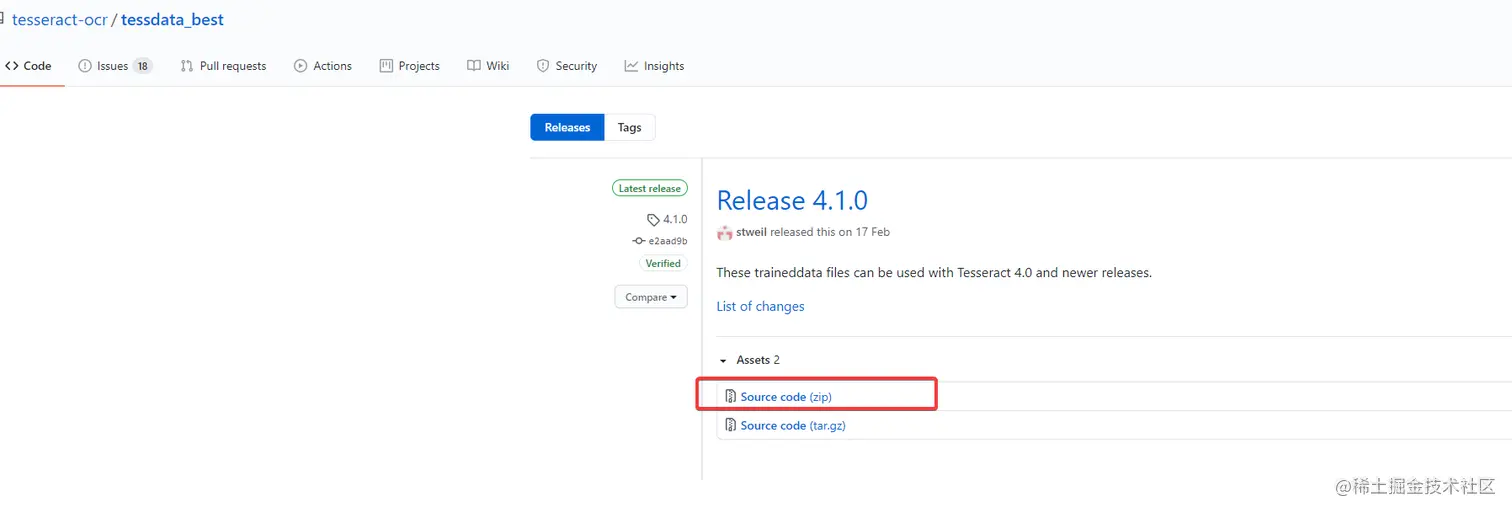This screenshot has width=1512, height=513.
Task: Click the stweil avatar image
Action: (725, 232)
